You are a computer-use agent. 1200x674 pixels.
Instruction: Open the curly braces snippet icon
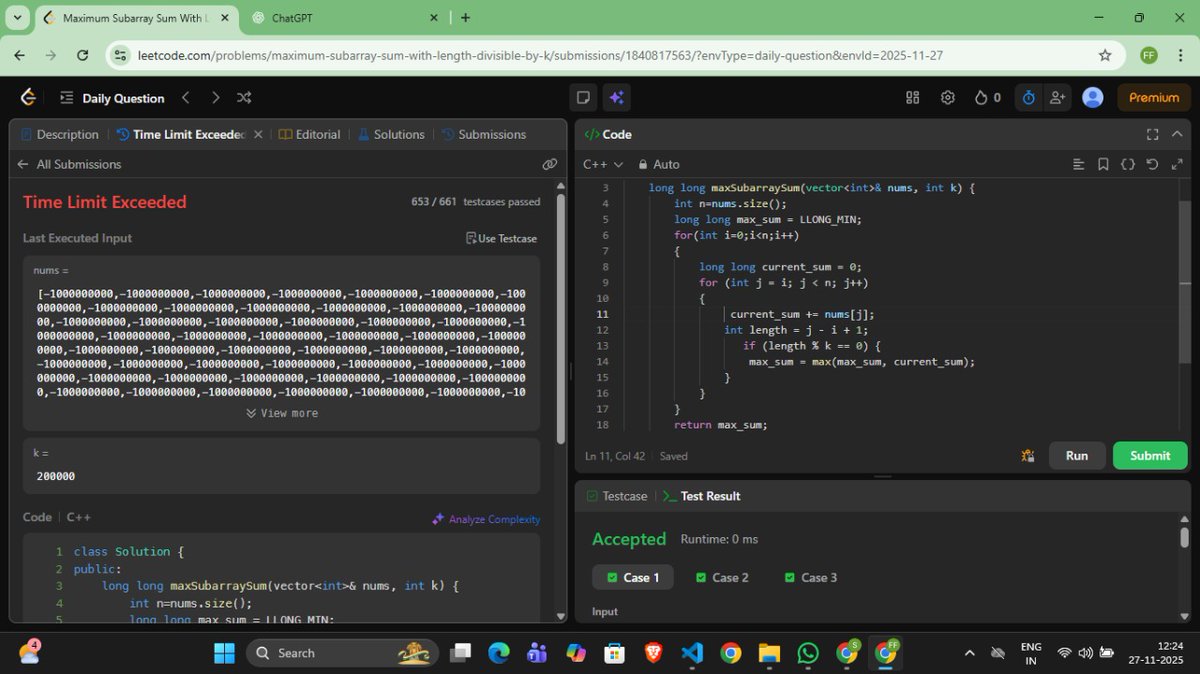[x=1128, y=164]
